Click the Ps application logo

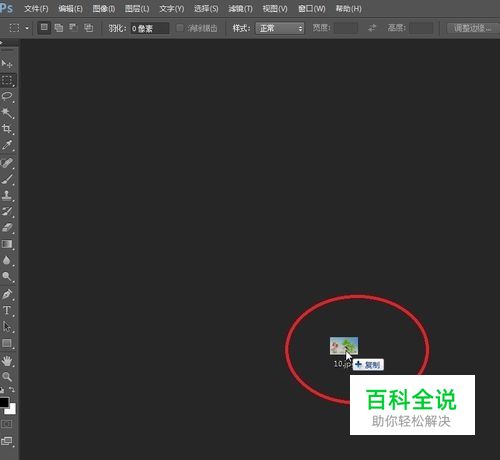tap(7, 7)
